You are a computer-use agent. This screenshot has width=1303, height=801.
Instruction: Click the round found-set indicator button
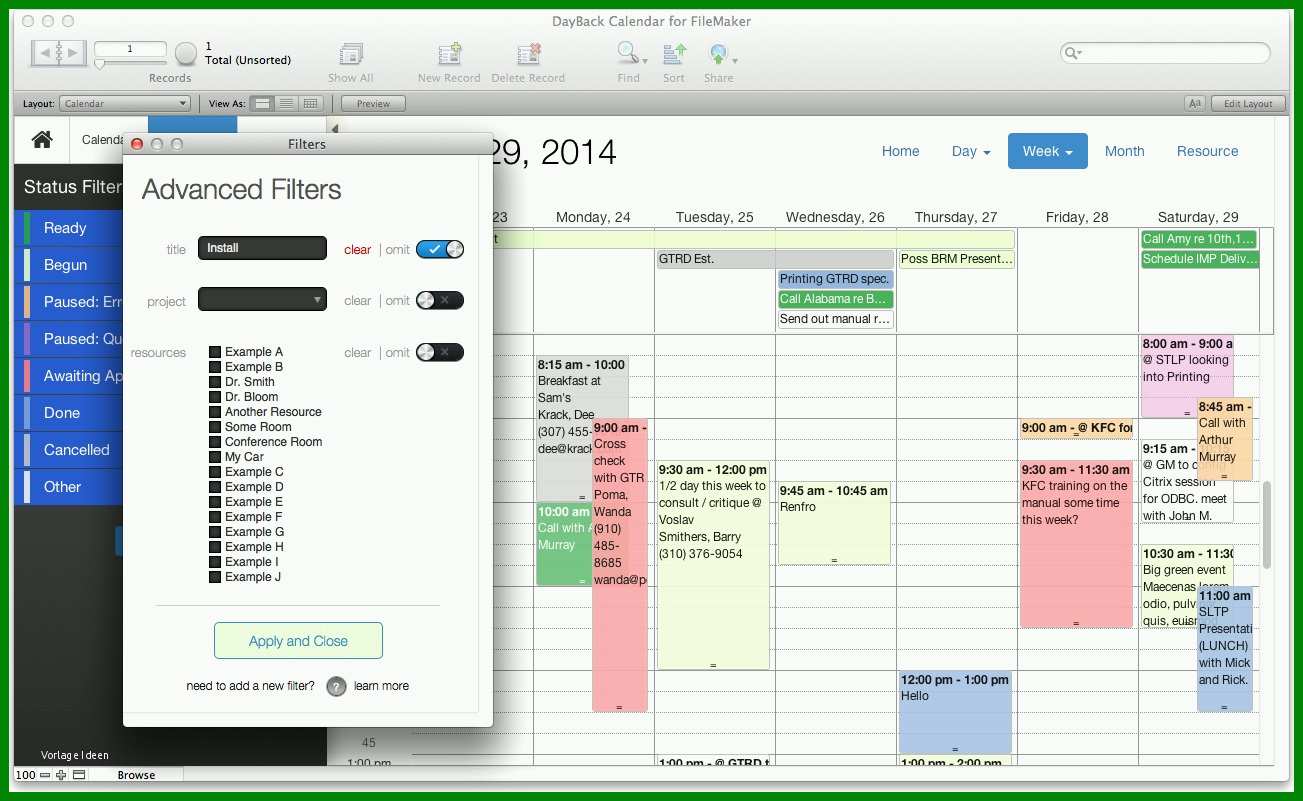coord(186,53)
